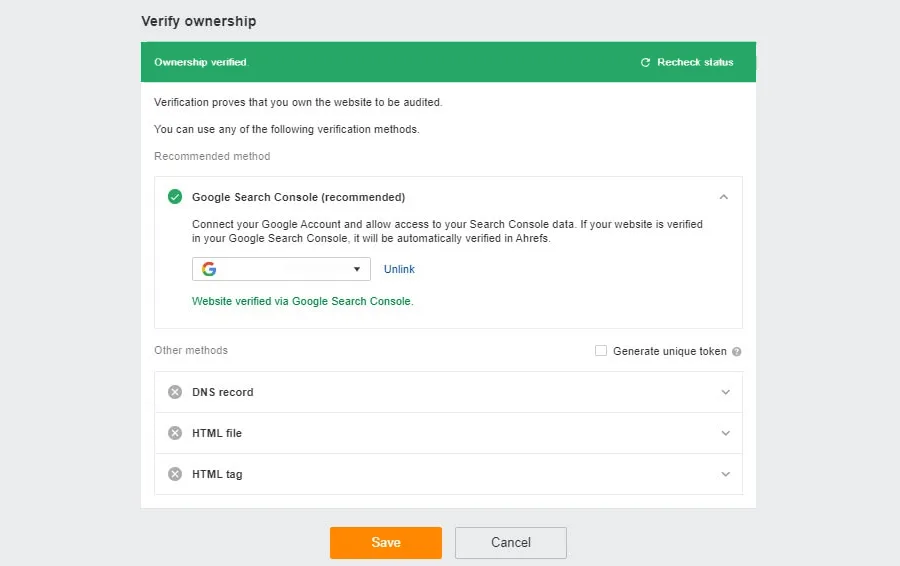Select the HTML tag label
The height and width of the screenshot is (566, 900).
217,474
